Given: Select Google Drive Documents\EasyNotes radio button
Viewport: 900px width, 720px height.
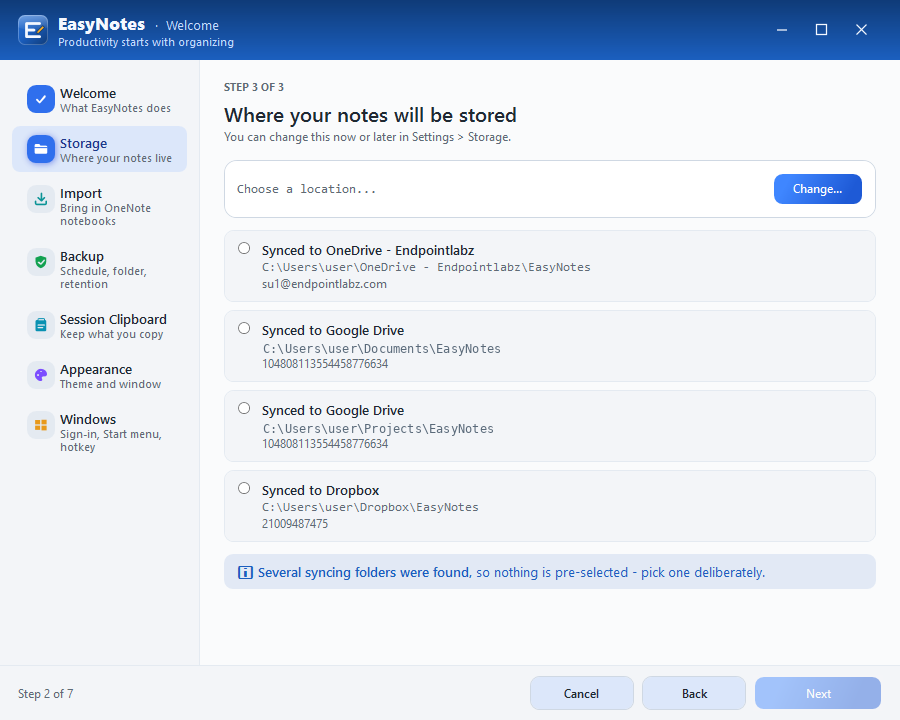Looking at the screenshot, I should tap(244, 328).
